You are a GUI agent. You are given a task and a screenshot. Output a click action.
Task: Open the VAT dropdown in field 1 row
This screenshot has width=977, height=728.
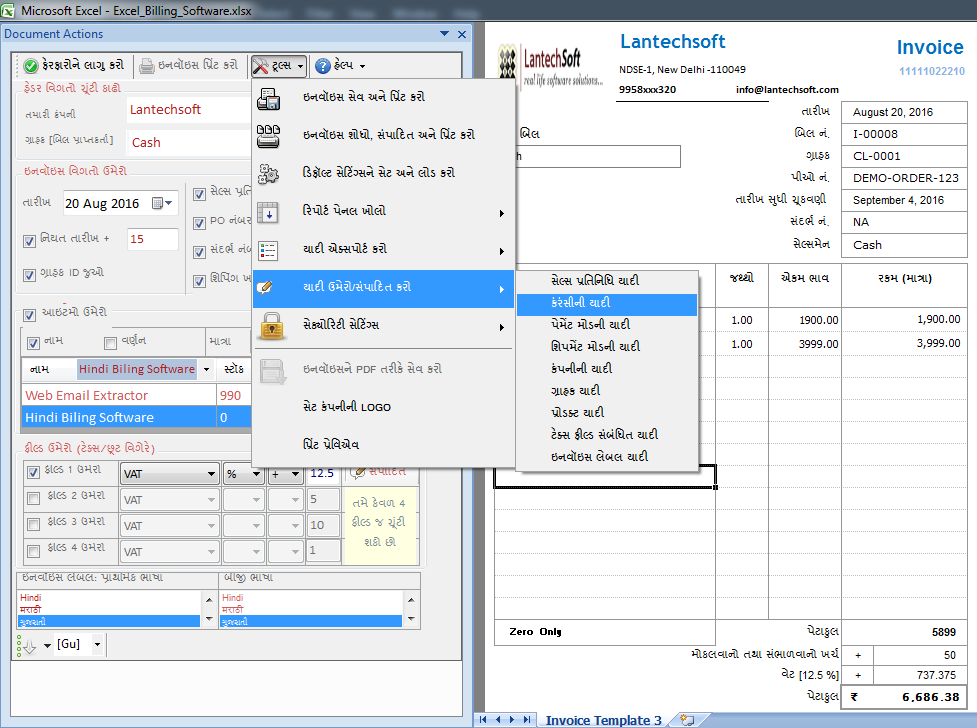tap(211, 474)
